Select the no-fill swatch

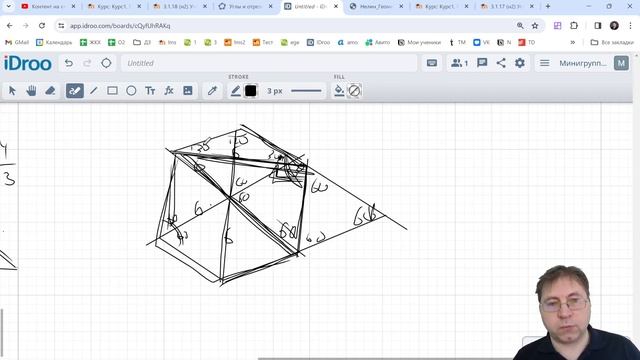pos(354,91)
